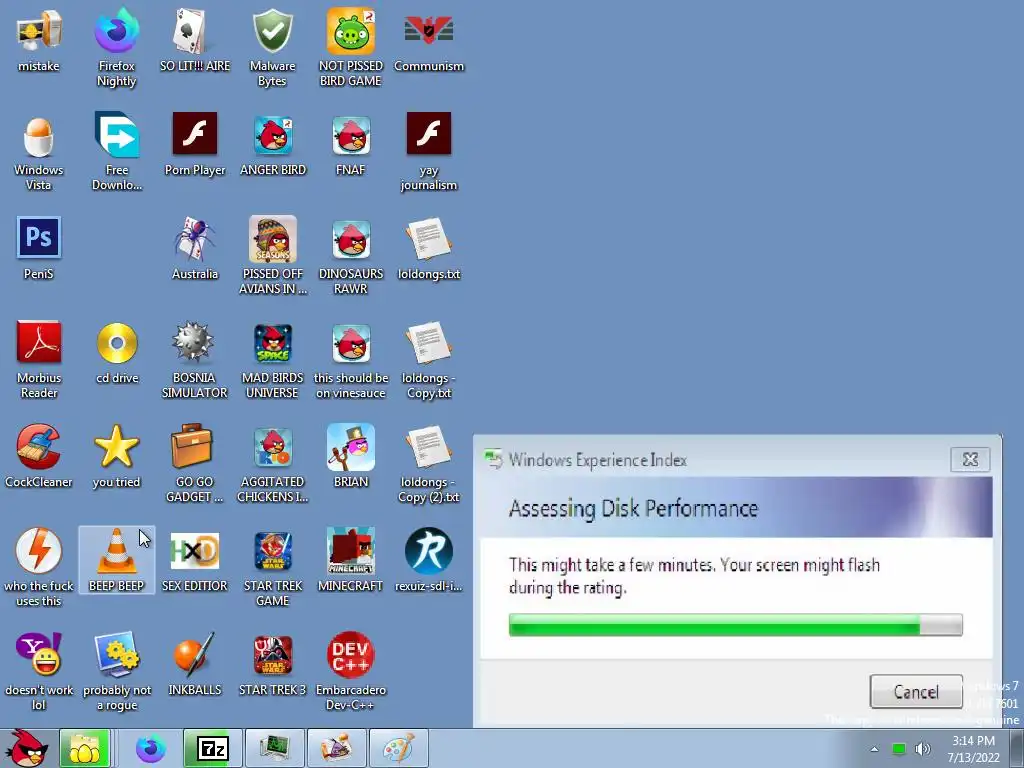This screenshot has width=1024, height=768.
Task: Open the "doesn't work lol" Yahoo icon
Action: [39, 671]
